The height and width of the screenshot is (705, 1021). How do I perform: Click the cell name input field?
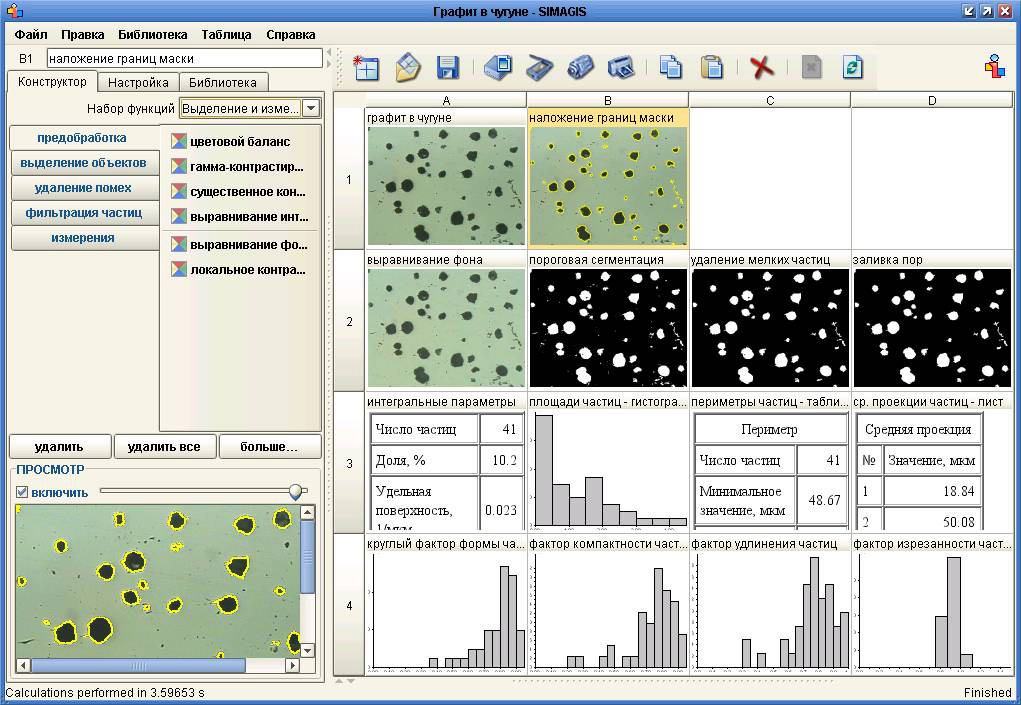[x=184, y=59]
